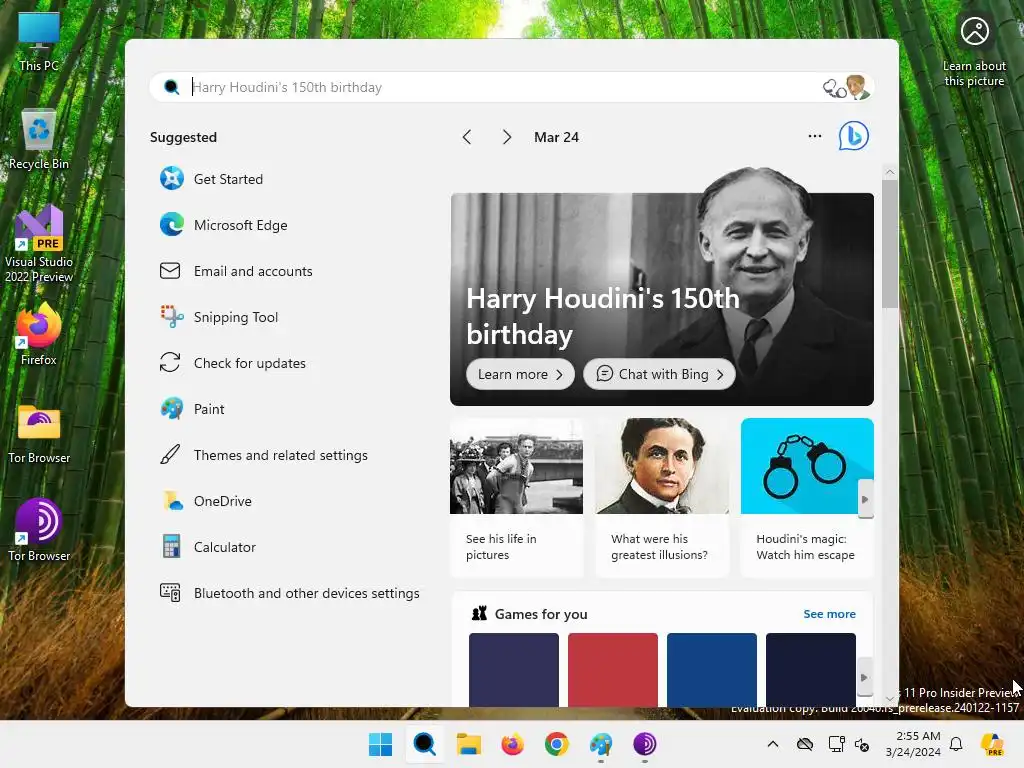
Task: Open Firefox from the taskbar
Action: pos(513,744)
